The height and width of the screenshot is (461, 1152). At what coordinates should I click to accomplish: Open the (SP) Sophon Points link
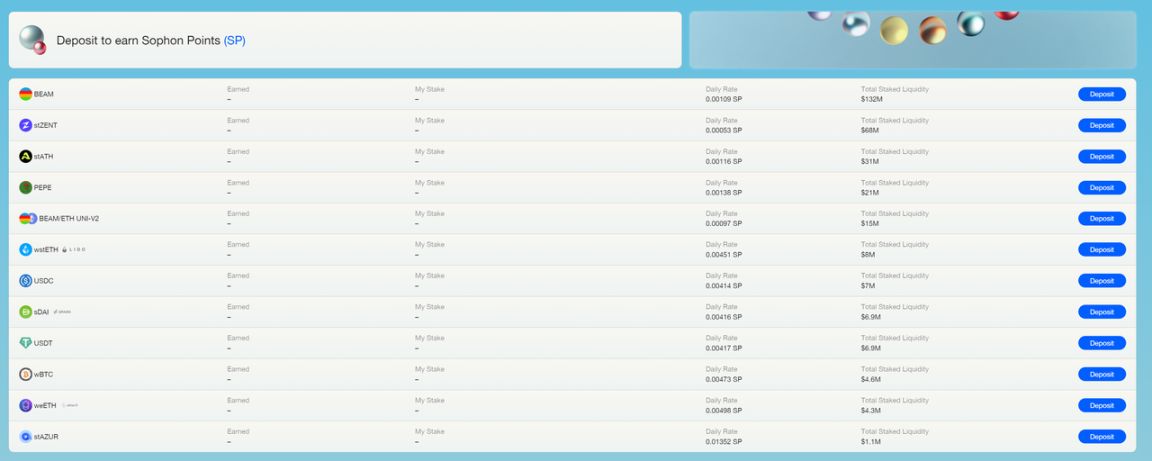click(234, 41)
